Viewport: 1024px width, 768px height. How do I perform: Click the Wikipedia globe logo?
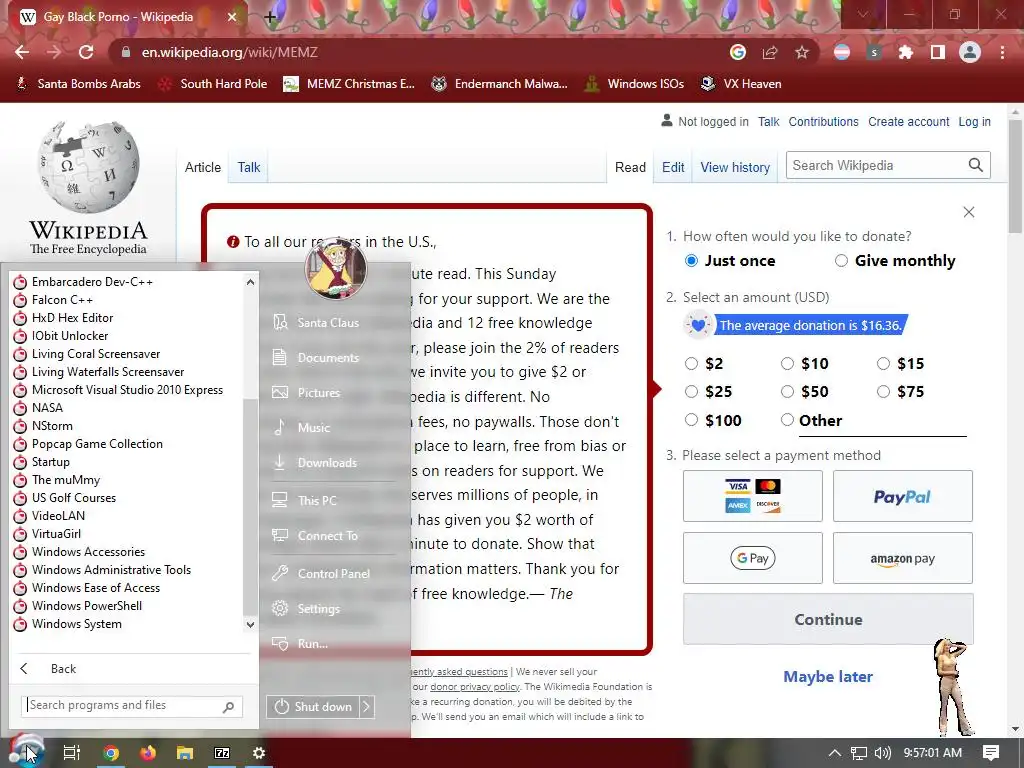coord(88,167)
